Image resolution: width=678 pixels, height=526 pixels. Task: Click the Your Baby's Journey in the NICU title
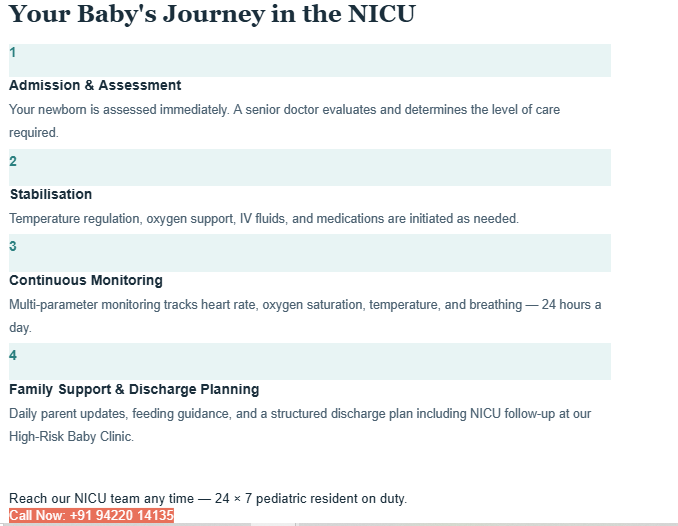(212, 14)
